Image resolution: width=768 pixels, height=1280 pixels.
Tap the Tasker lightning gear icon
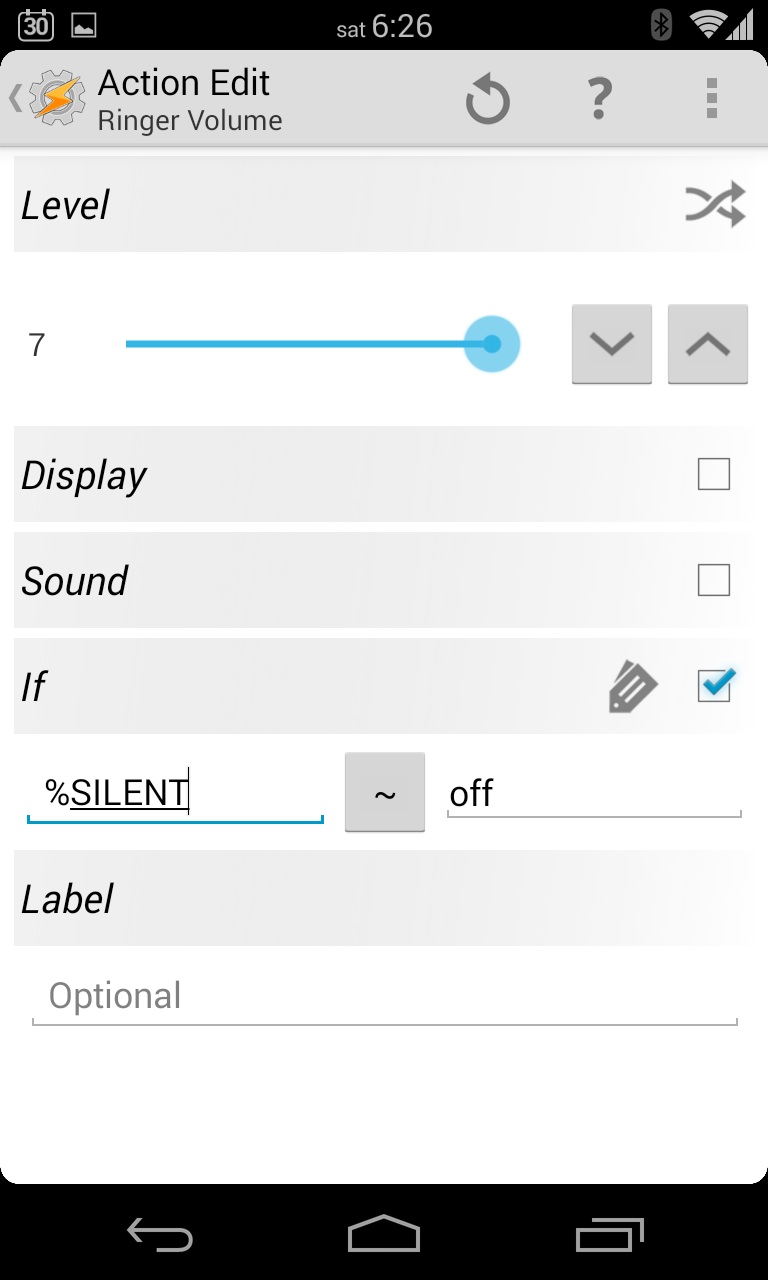tap(56, 98)
